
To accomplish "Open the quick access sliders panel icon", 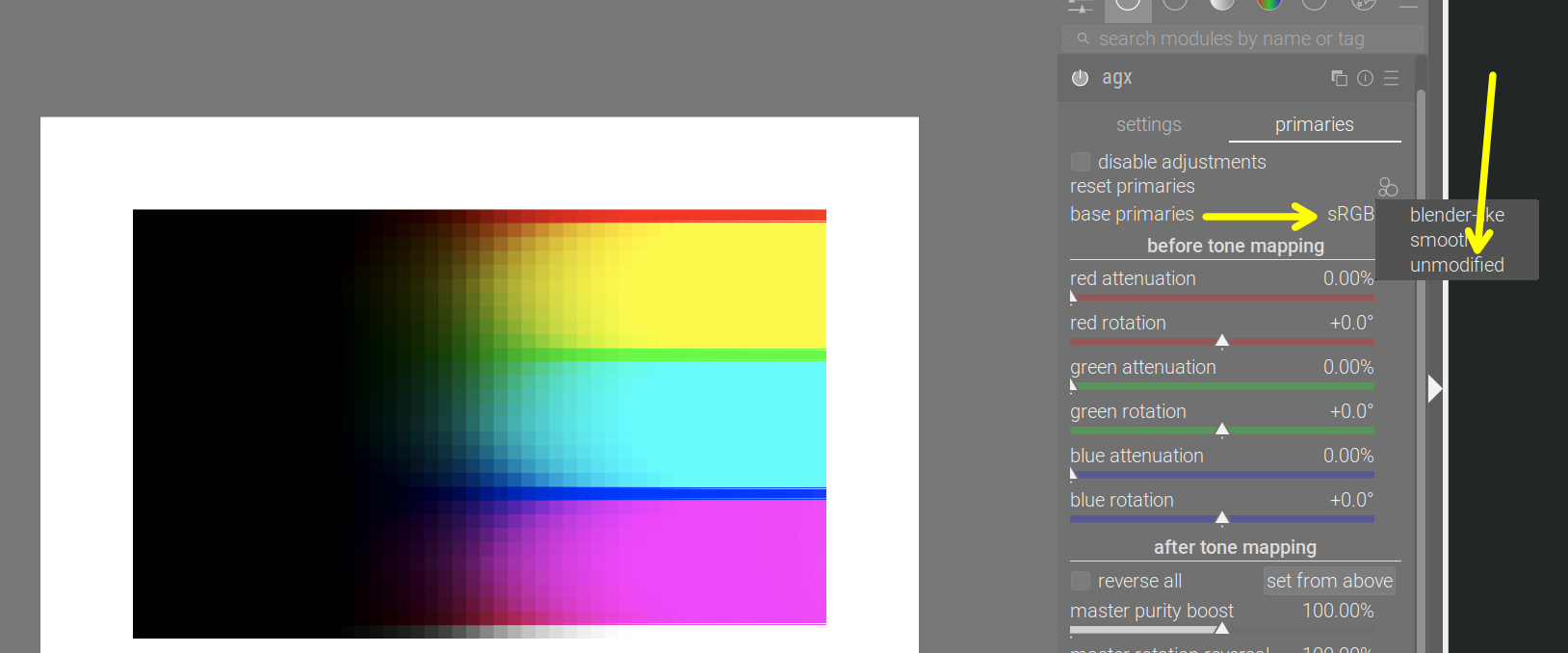I will 1081,6.
